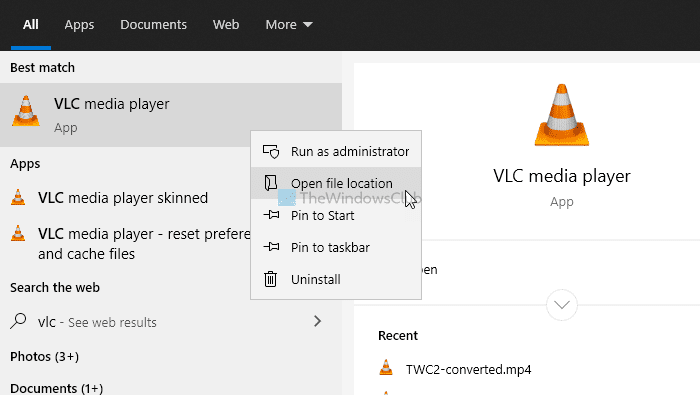Expand the vlc web results arrow
This screenshot has width=700, height=395.
coord(317,321)
